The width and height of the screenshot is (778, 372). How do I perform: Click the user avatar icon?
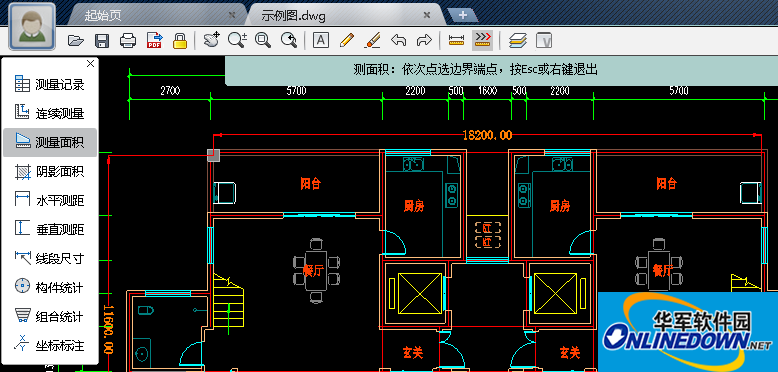pos(32,26)
